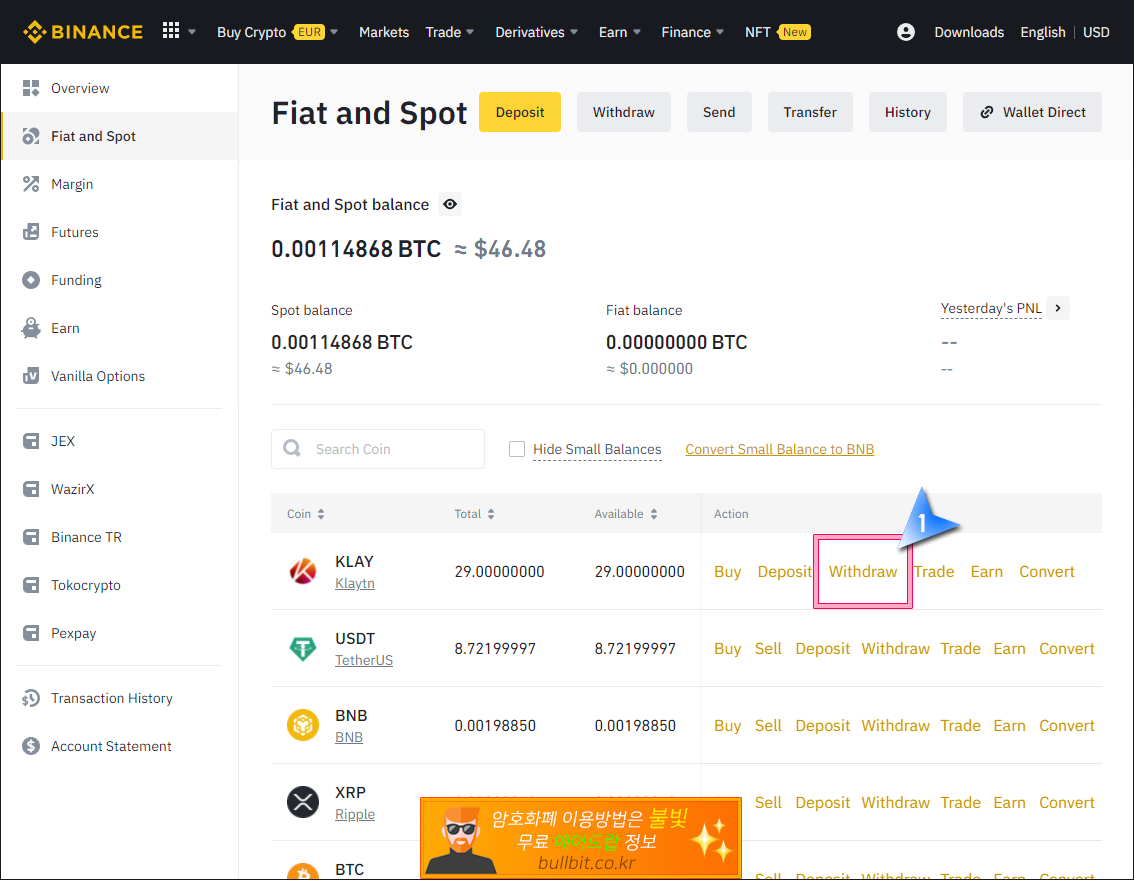Viewport: 1134px width, 880px height.
Task: Expand the apps grid dropdown arrow
Action: click(192, 32)
